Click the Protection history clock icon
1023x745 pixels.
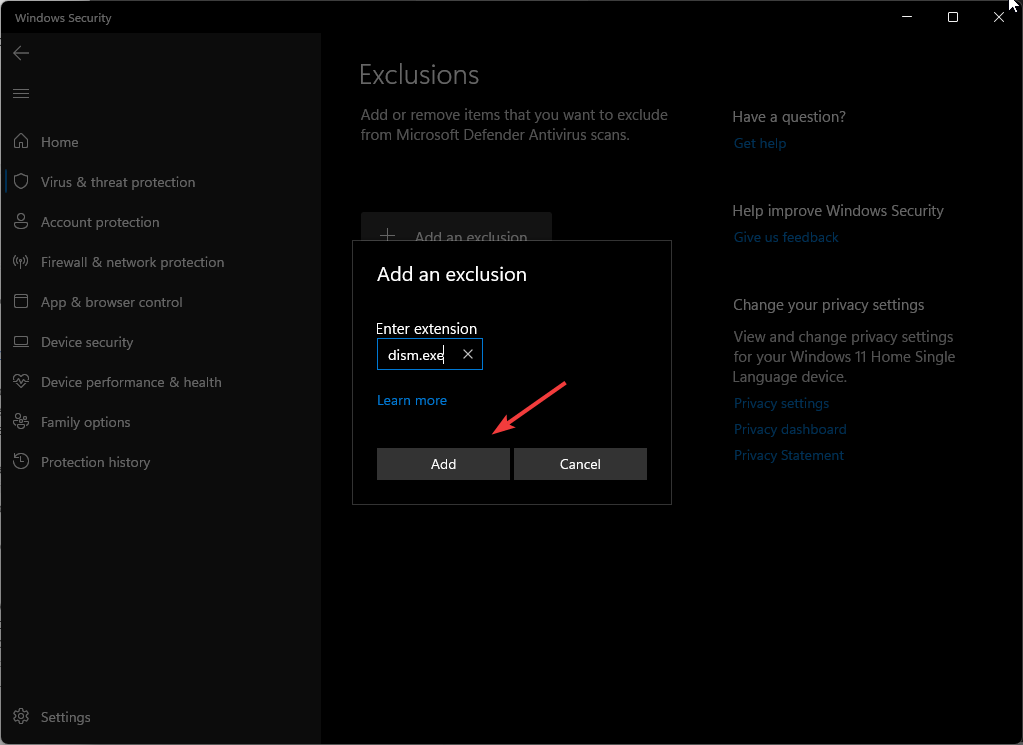point(21,461)
